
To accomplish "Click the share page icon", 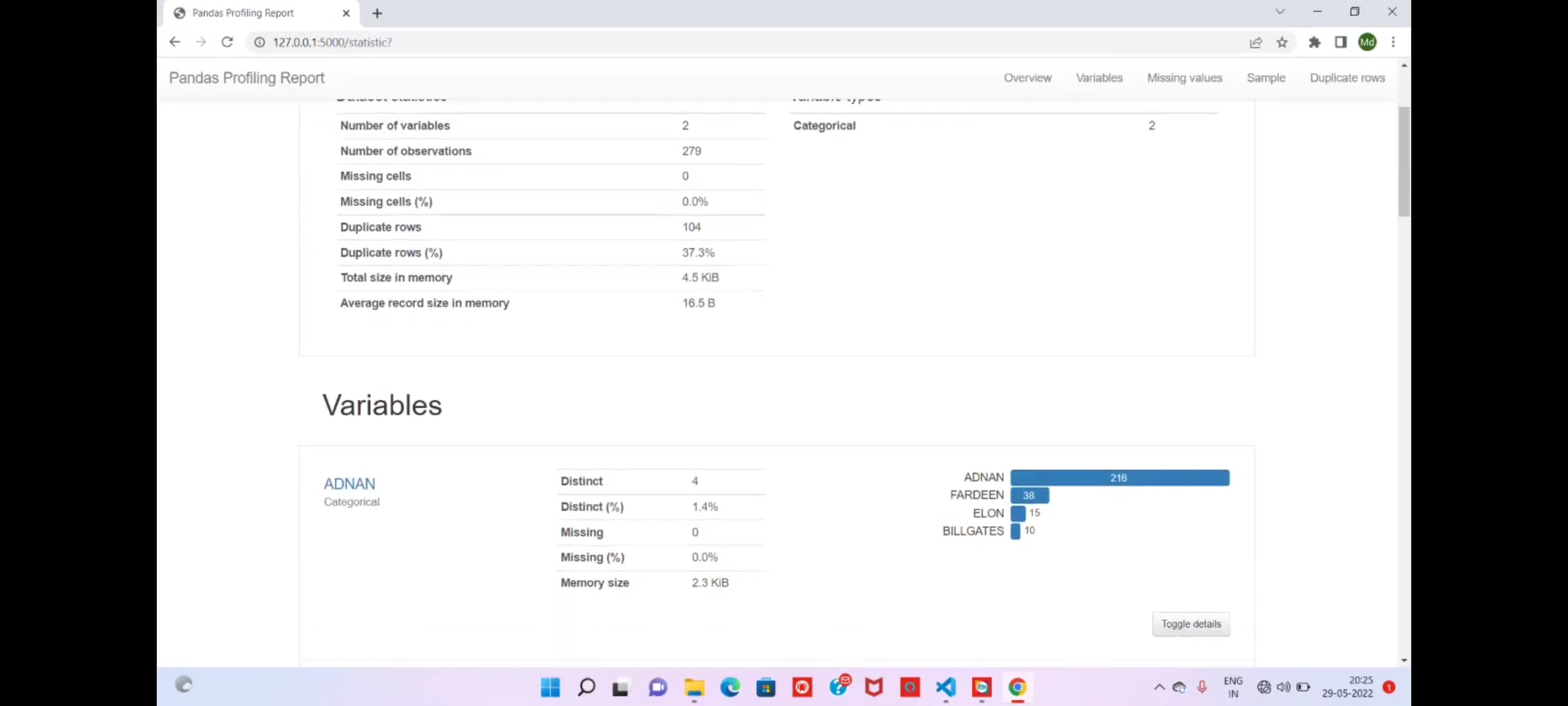I will coord(1256,42).
